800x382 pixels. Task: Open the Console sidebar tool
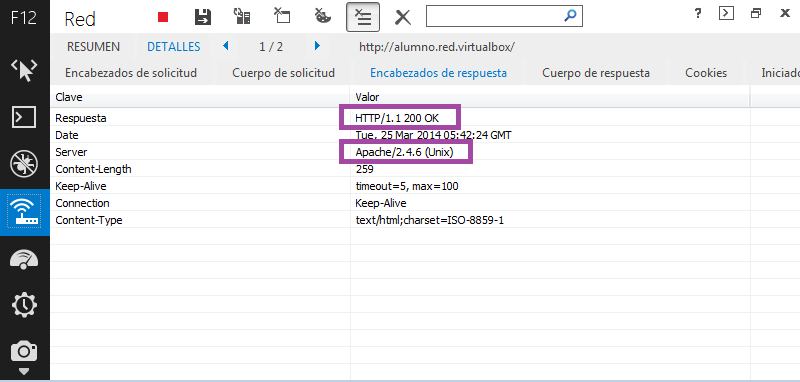point(24,117)
